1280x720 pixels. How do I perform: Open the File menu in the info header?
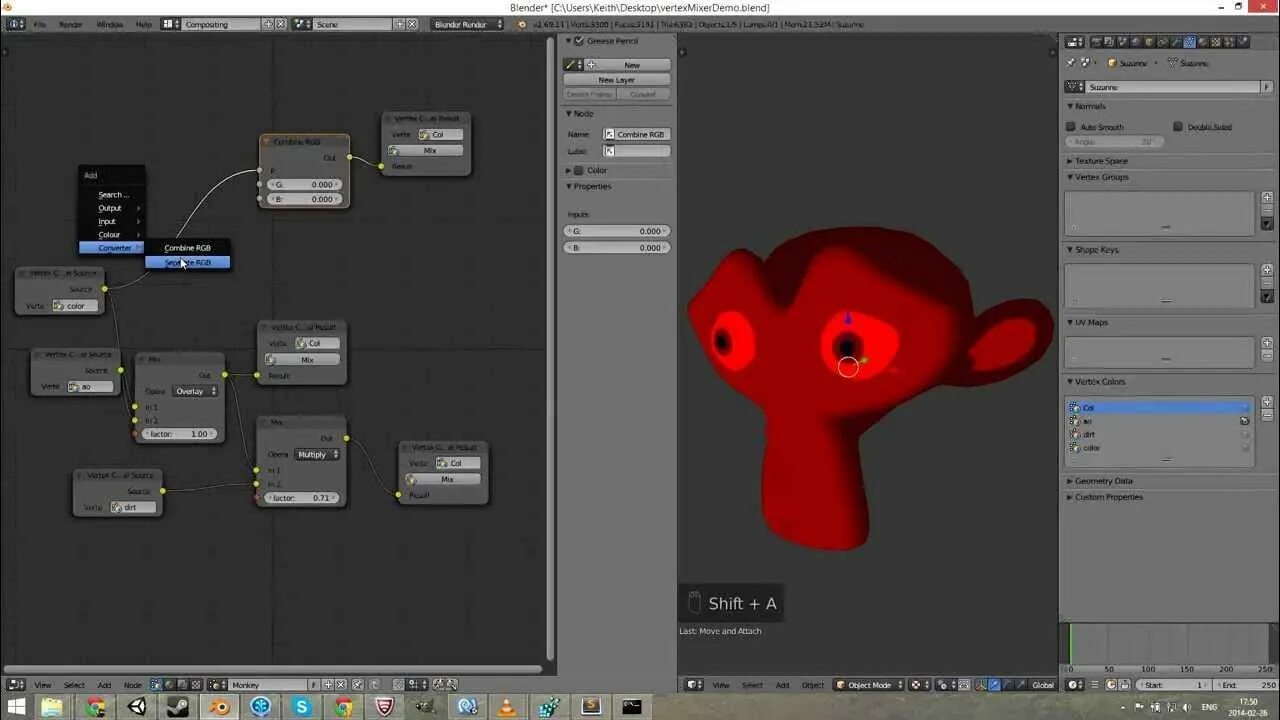[40, 24]
